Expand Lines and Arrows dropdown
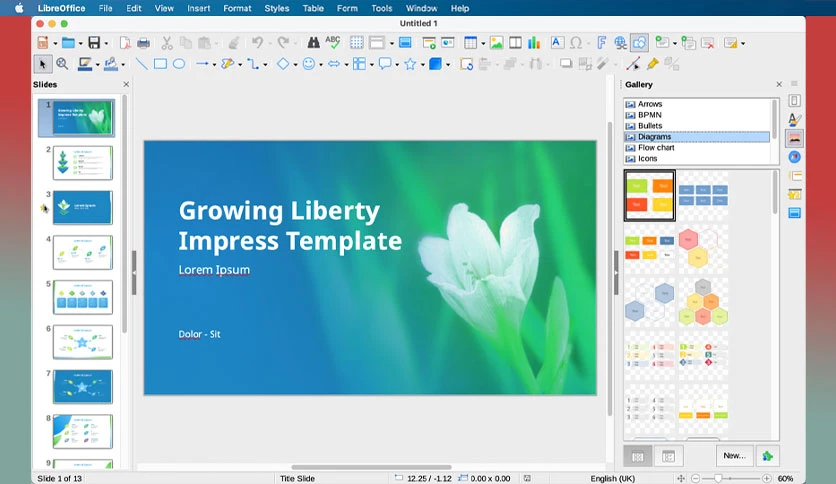This screenshot has height=484, width=836. [x=214, y=64]
